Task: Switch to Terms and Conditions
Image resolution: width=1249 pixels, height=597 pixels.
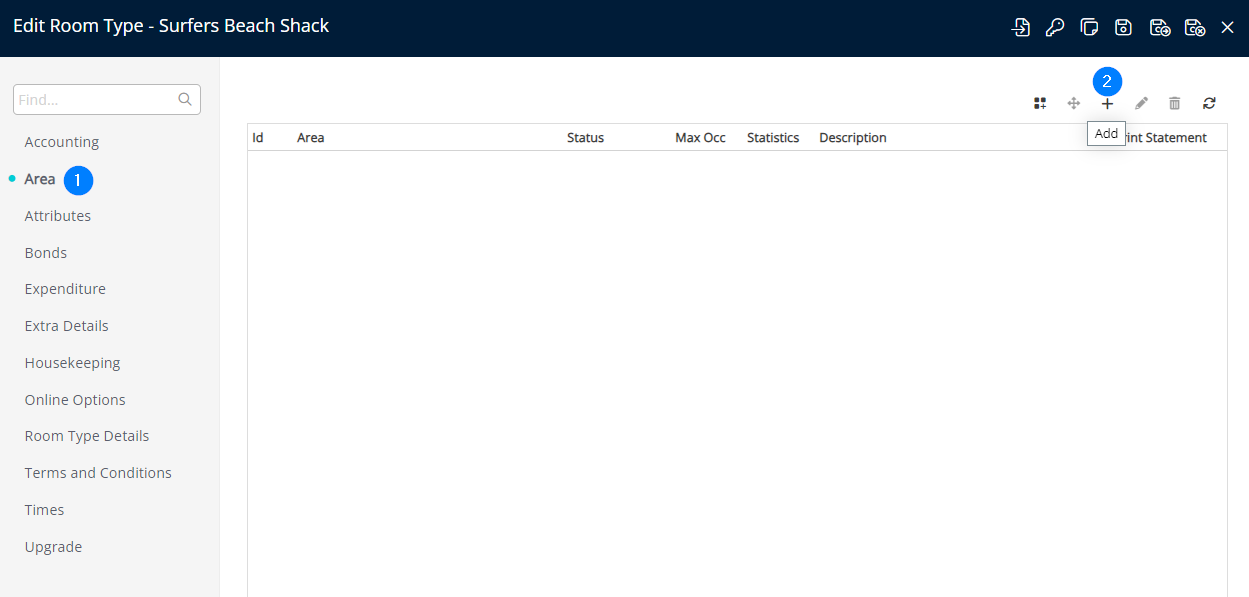Action: [x=98, y=473]
